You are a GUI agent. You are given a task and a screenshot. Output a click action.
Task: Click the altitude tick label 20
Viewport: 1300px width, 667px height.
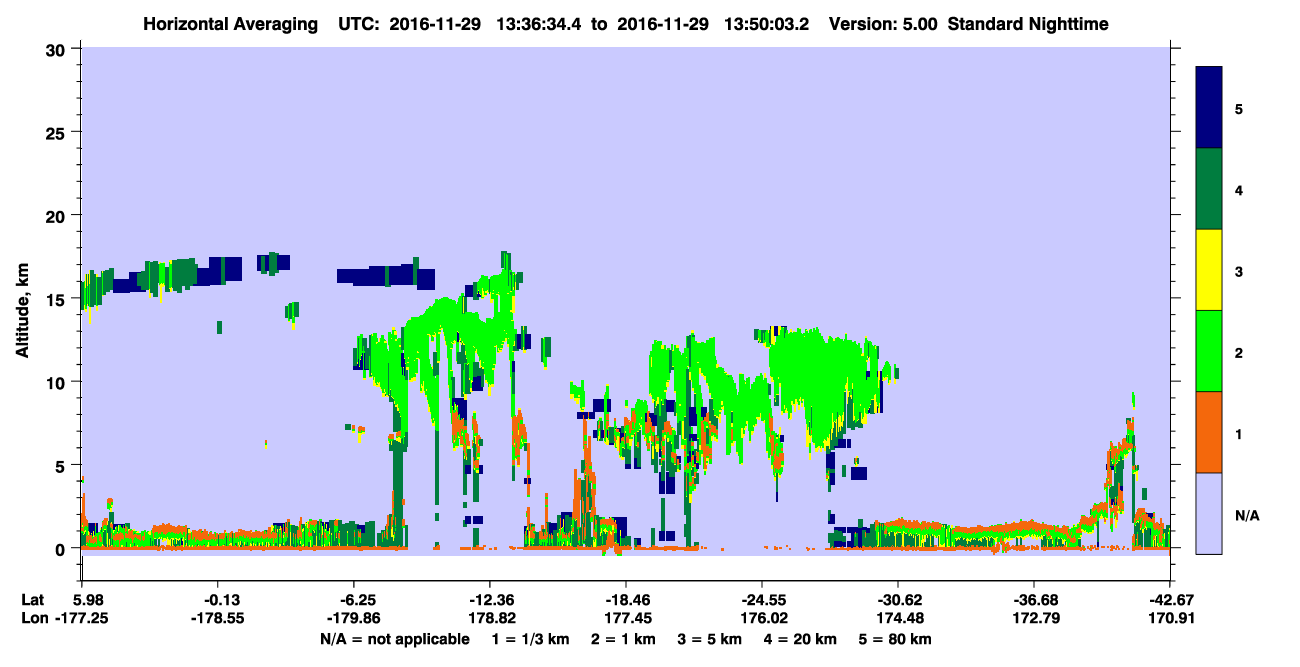point(58,215)
